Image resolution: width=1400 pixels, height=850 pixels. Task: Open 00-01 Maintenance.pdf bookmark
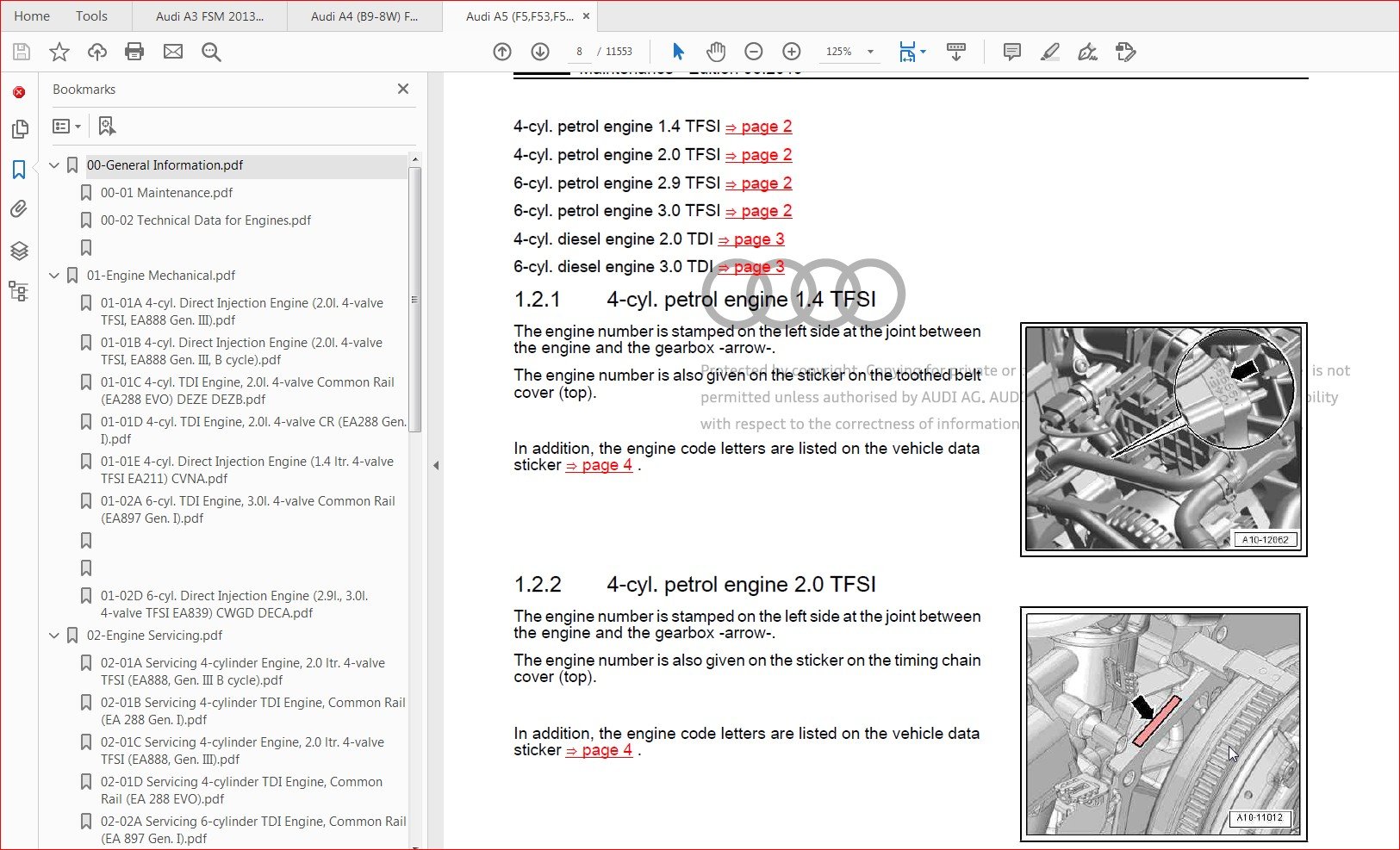[x=166, y=193]
